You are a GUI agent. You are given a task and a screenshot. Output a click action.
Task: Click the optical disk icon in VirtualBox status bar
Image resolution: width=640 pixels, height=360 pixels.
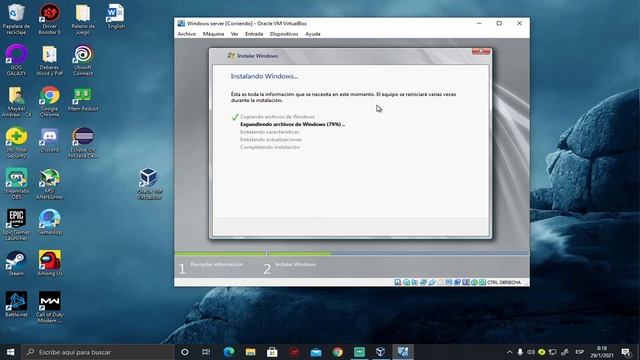pos(406,282)
